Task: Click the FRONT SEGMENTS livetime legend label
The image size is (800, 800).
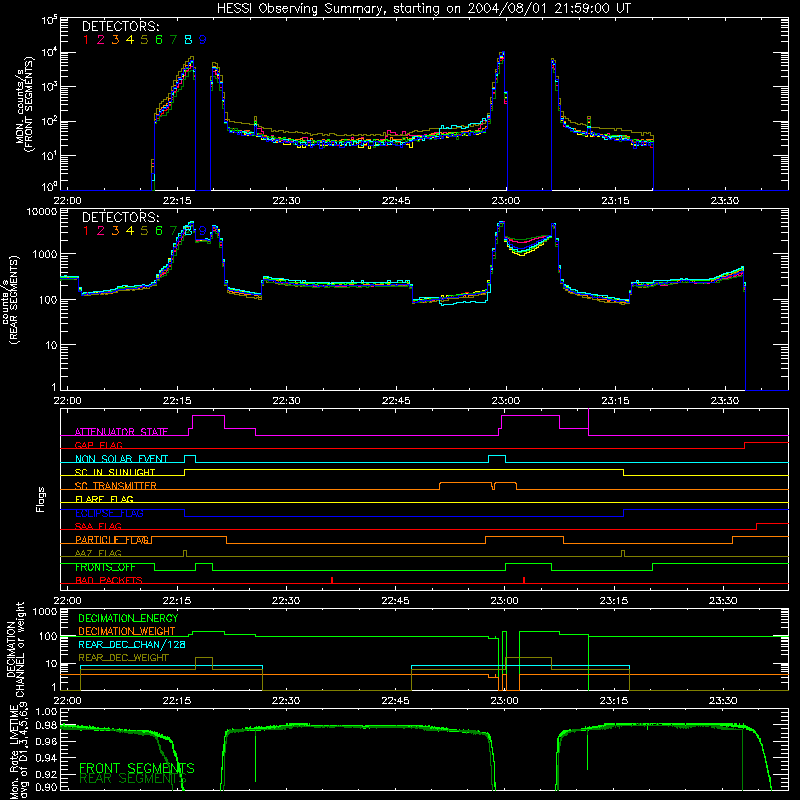Action: 137,768
